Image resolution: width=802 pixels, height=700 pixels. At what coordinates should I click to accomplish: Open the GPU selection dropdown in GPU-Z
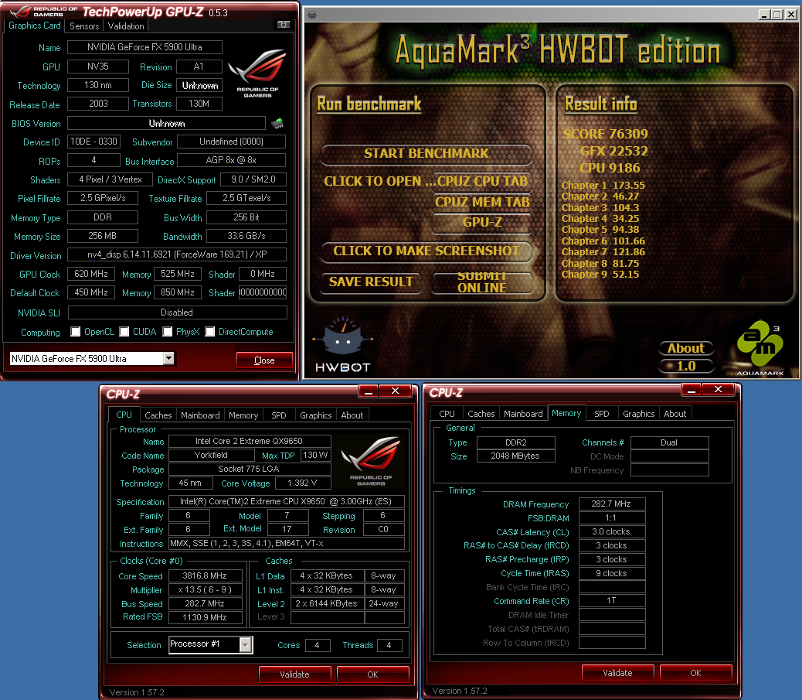click(x=169, y=358)
